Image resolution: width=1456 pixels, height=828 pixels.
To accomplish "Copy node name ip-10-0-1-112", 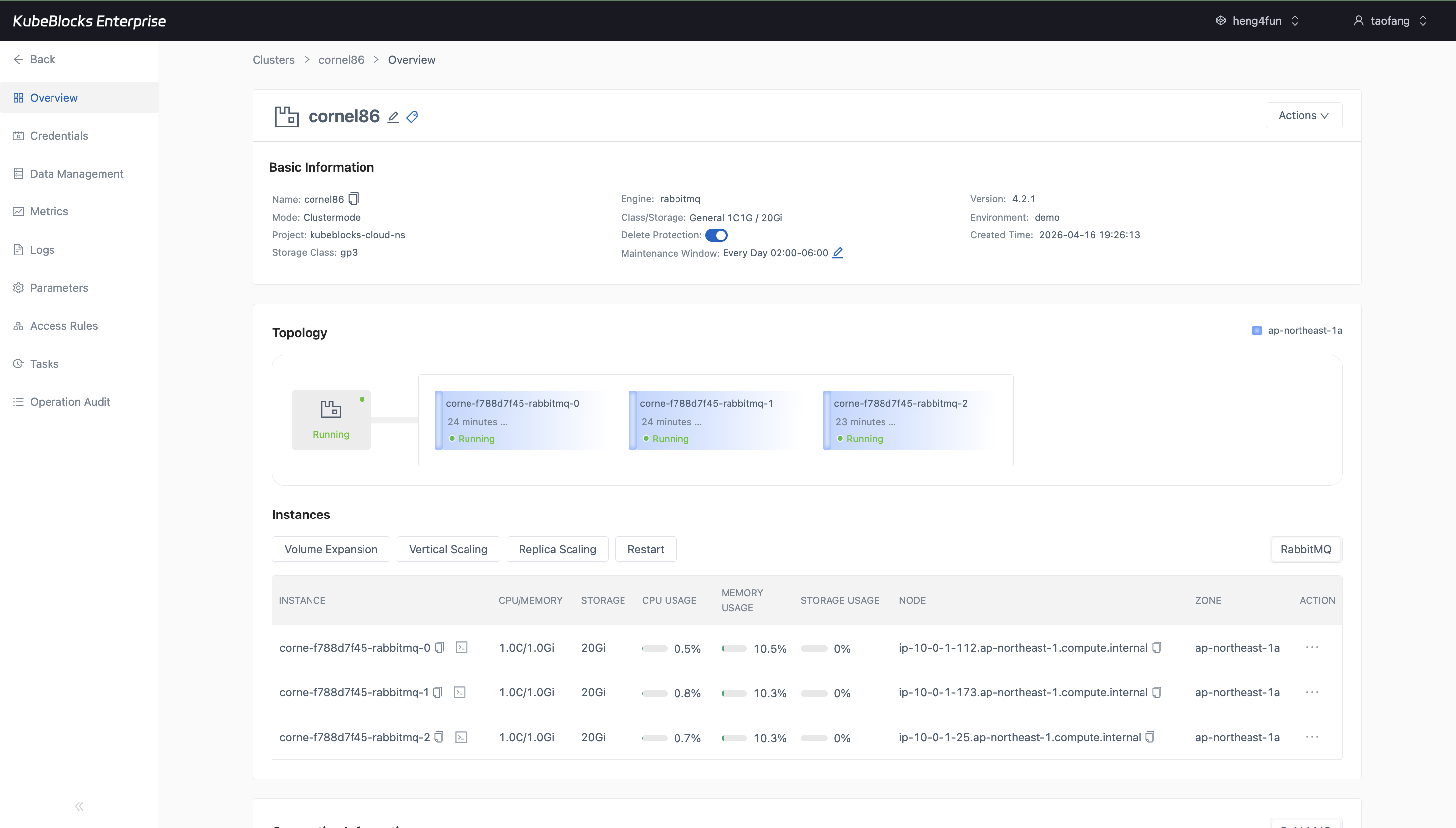I will pyautogui.click(x=1157, y=648).
